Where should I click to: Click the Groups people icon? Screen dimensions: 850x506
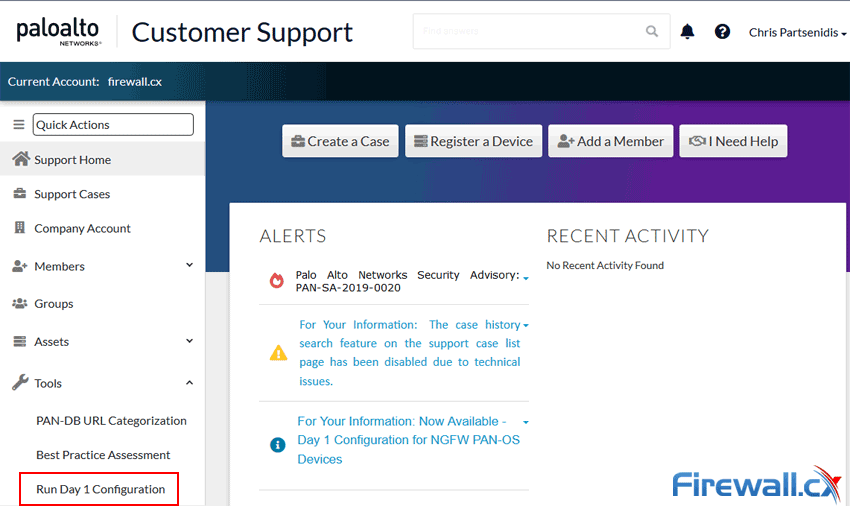pos(20,303)
